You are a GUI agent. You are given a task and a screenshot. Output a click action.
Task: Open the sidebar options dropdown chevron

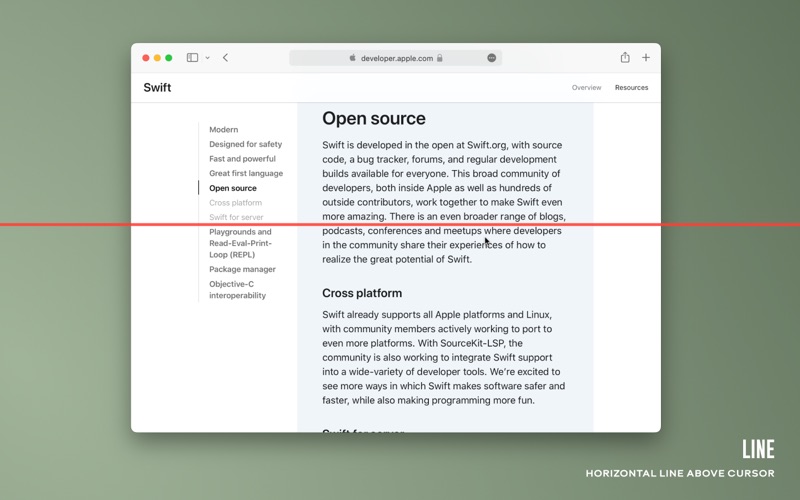click(x=208, y=58)
